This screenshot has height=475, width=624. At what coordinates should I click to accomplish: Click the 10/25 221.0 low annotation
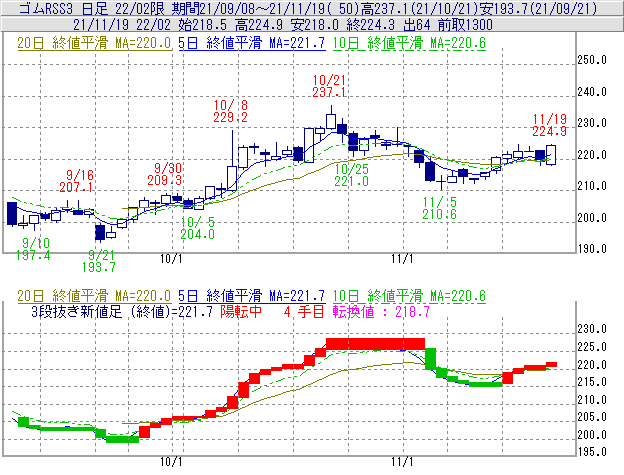351,175
